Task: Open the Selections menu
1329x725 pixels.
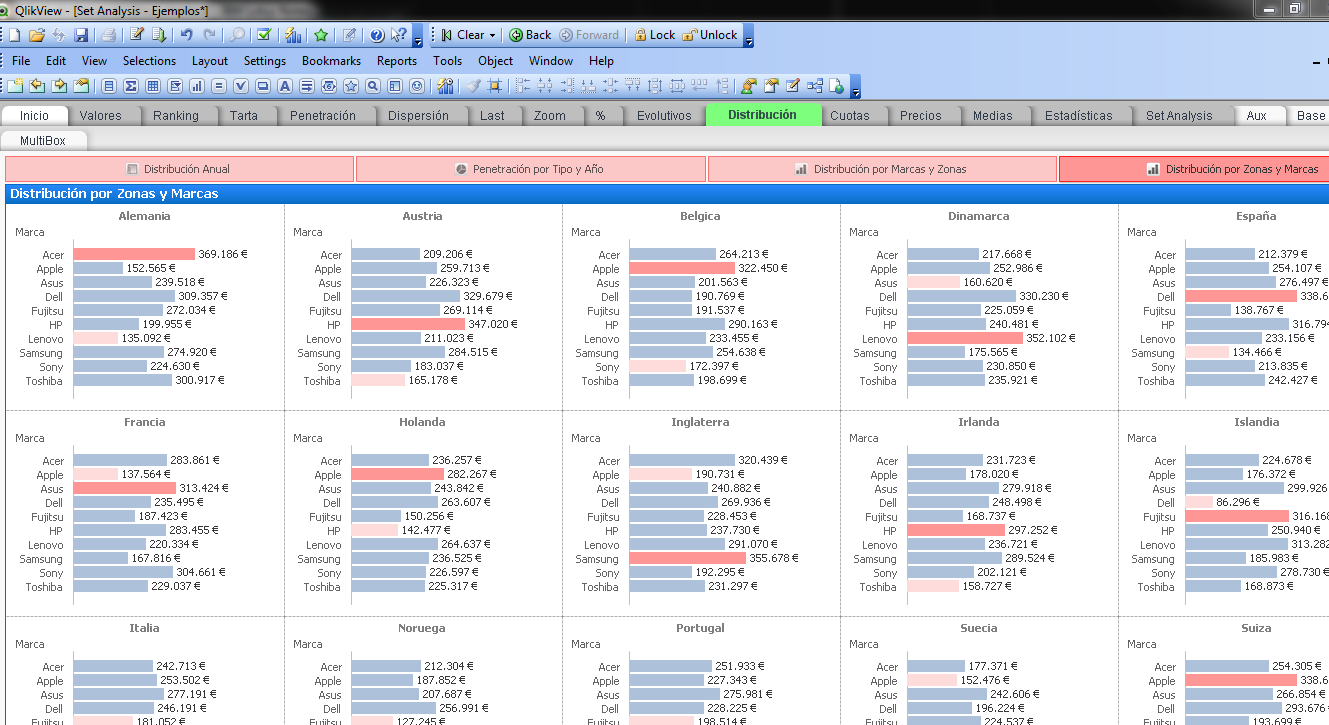Action: click(149, 61)
